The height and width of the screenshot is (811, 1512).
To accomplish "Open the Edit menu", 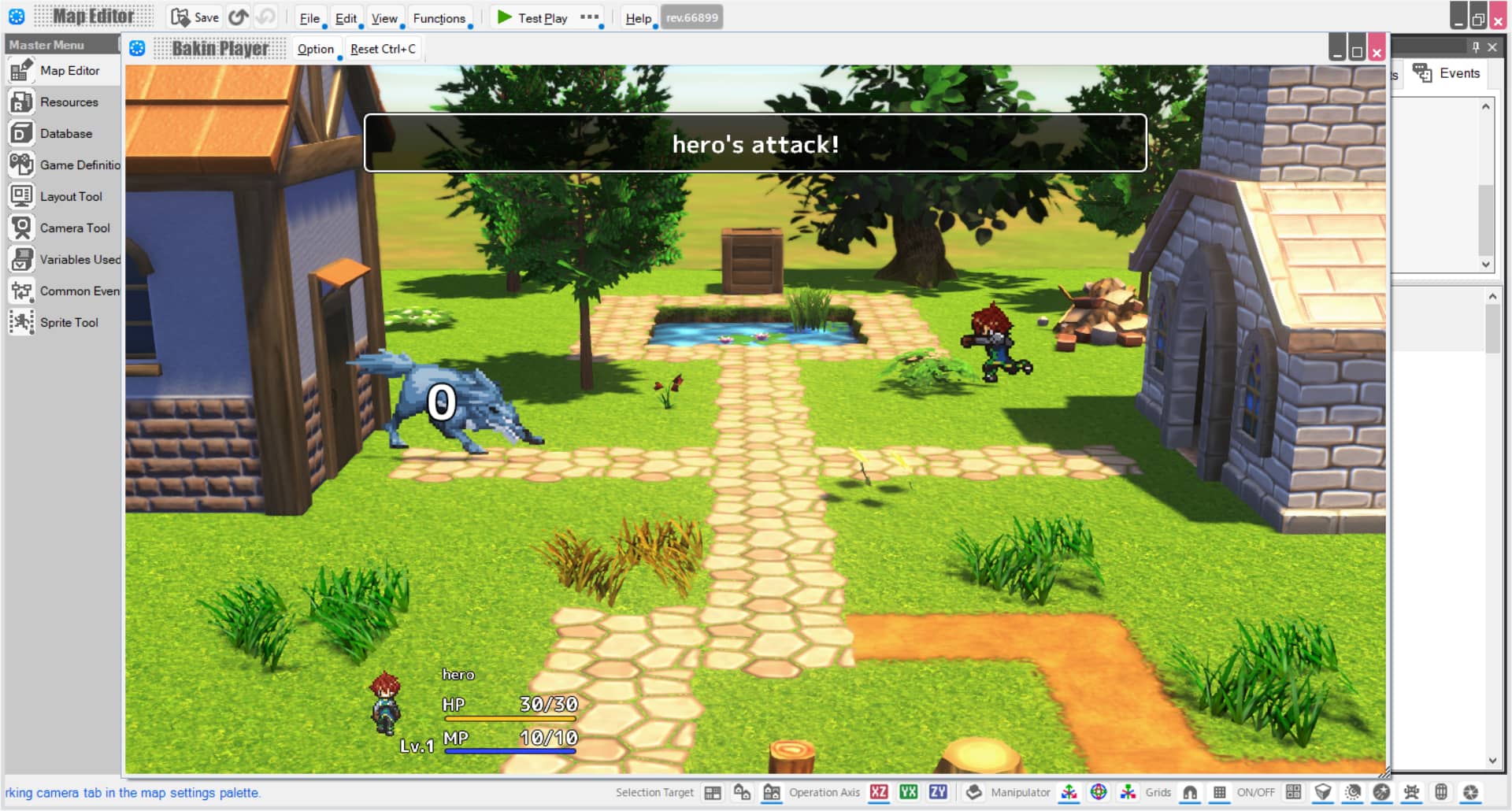I will click(x=346, y=18).
